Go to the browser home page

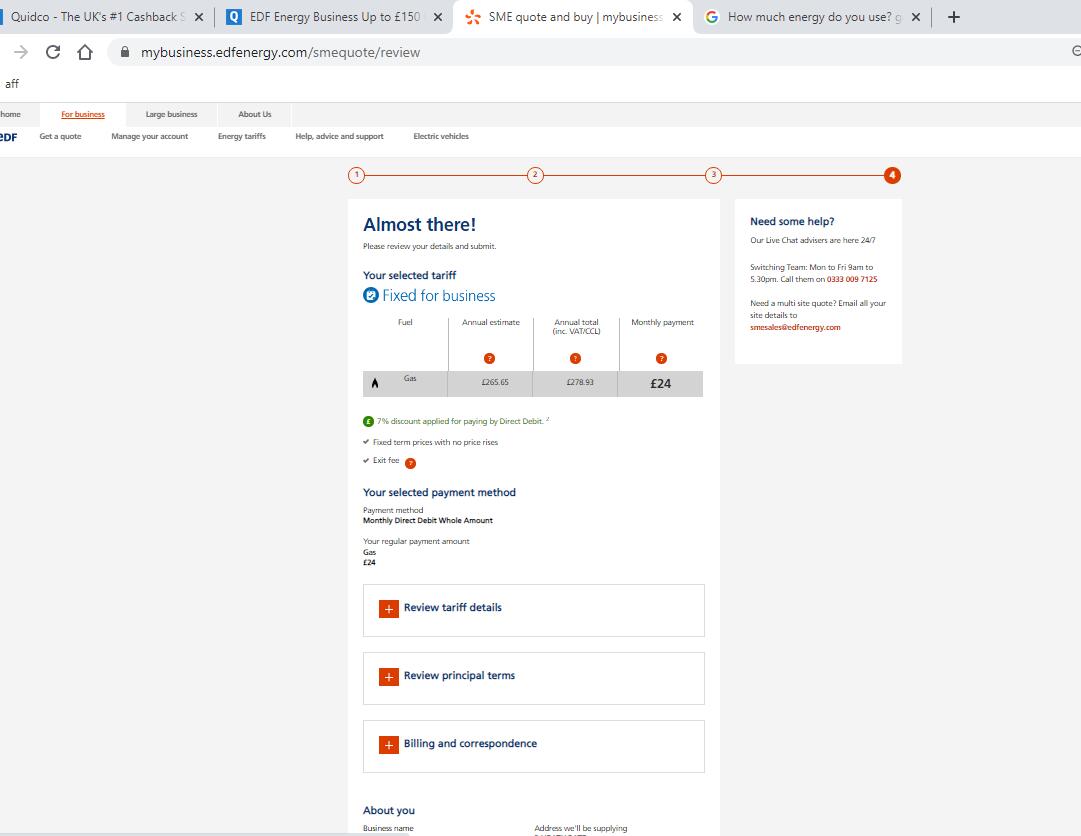coord(85,52)
